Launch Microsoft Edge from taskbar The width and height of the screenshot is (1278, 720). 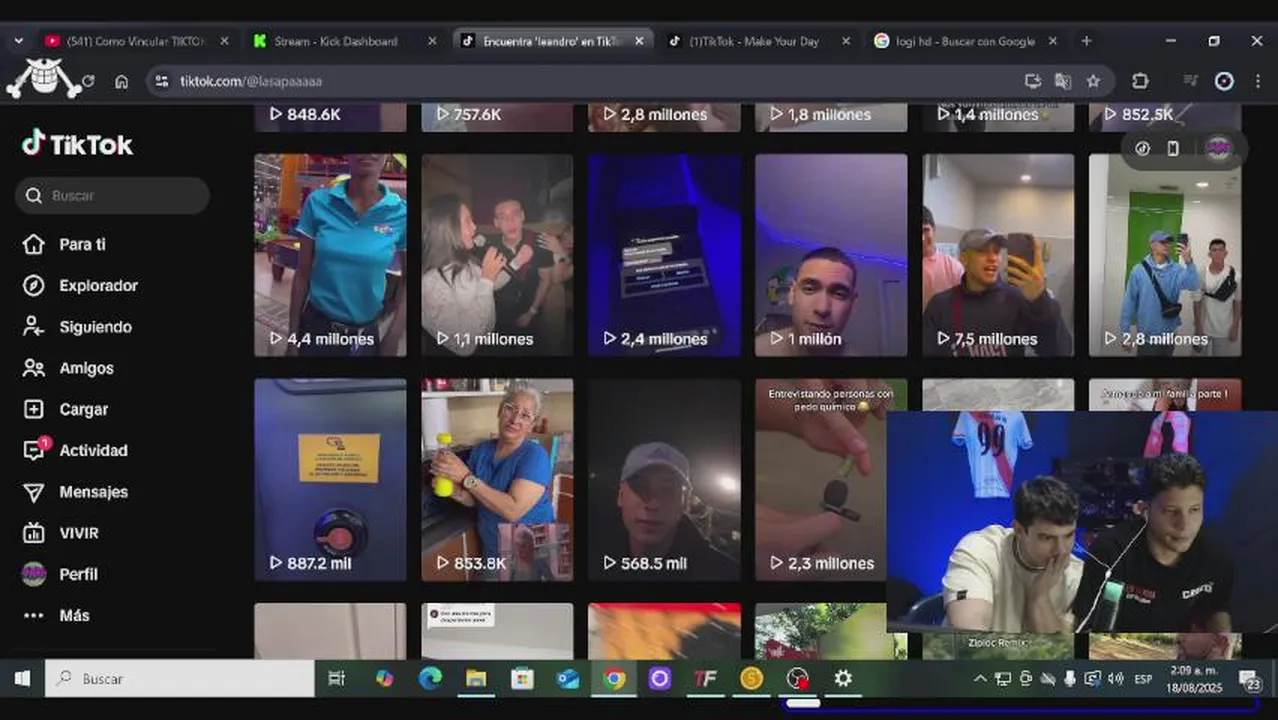point(431,679)
